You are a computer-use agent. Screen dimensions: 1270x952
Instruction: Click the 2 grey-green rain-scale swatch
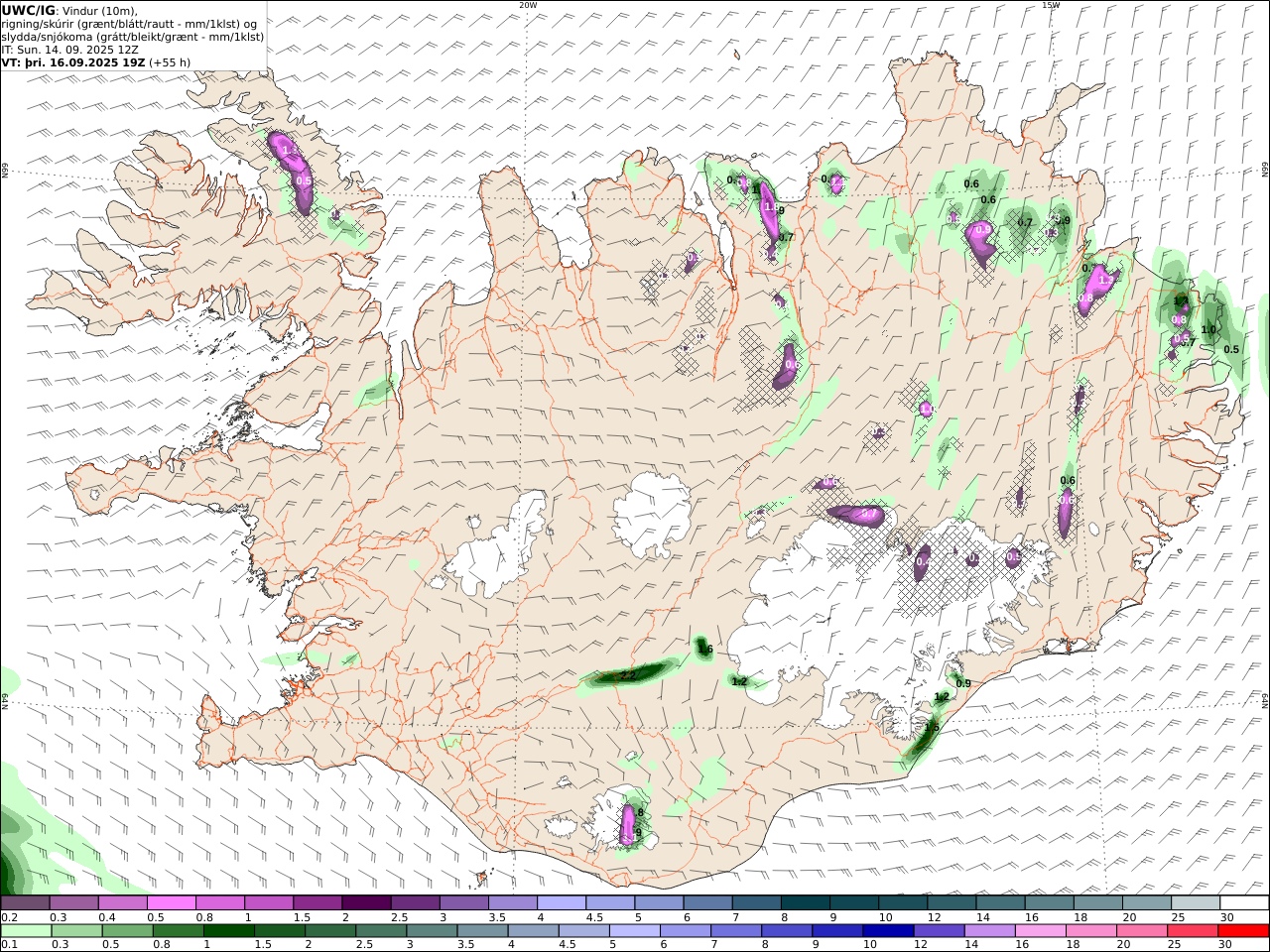click(x=329, y=931)
